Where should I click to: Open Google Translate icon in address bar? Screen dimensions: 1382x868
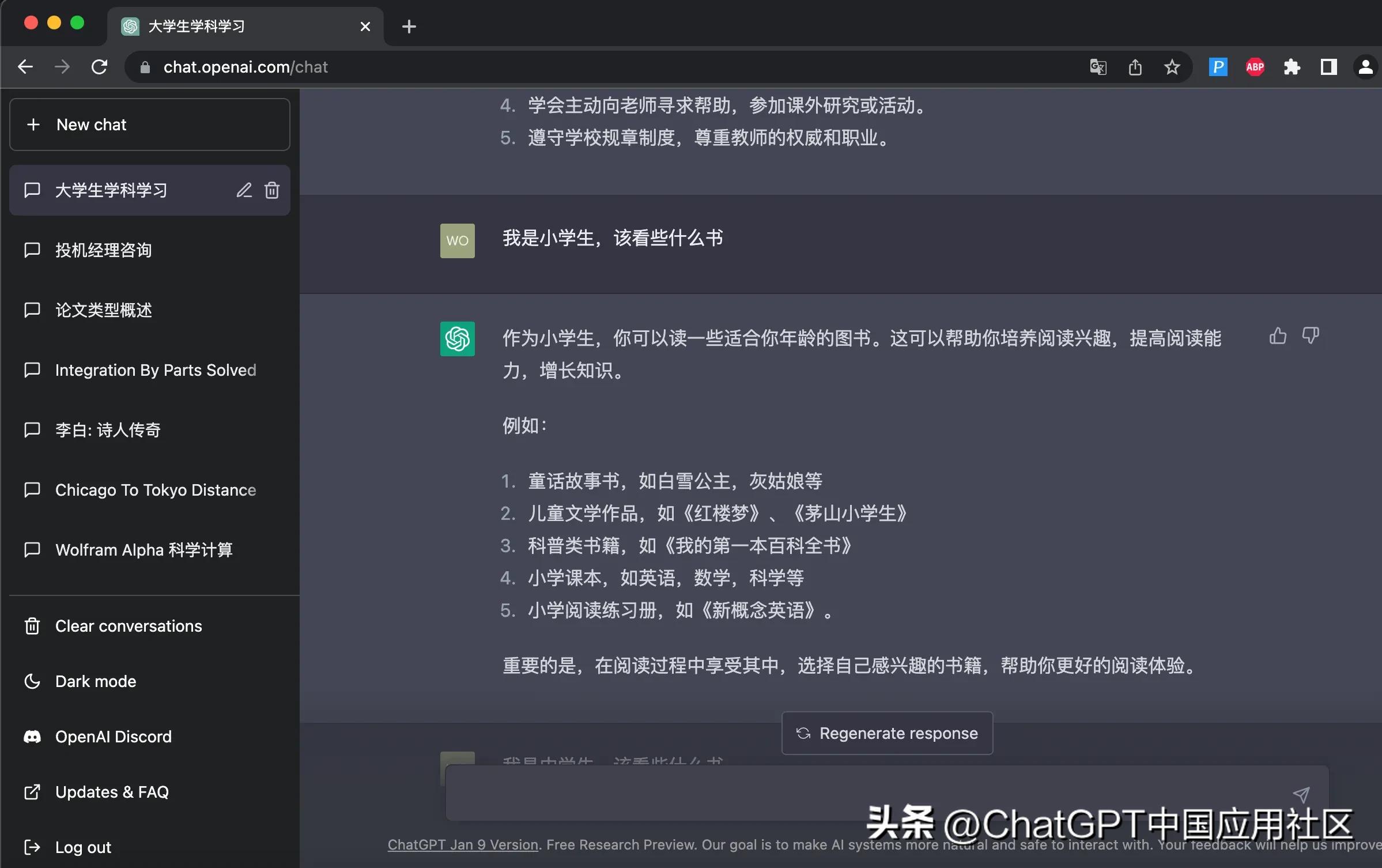point(1097,67)
